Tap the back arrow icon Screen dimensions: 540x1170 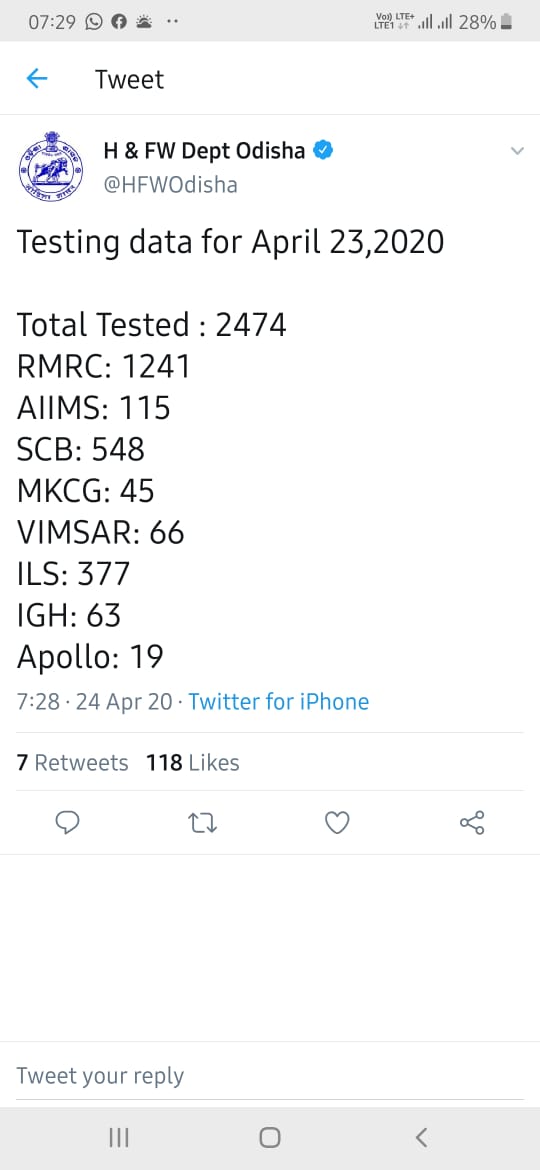(x=37, y=78)
